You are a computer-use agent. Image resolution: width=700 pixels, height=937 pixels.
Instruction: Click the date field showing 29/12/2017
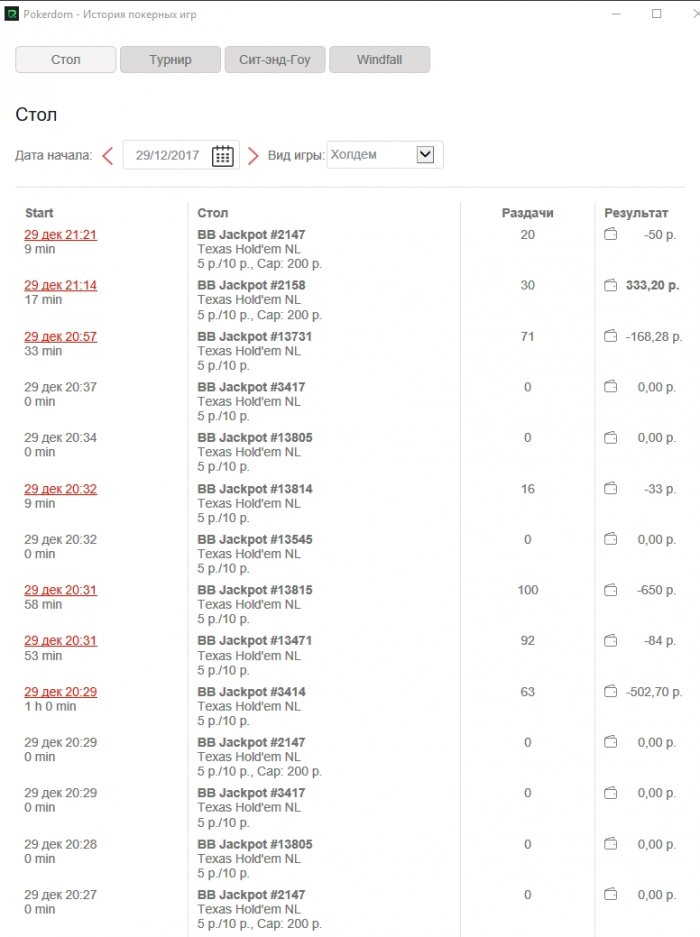[167, 156]
